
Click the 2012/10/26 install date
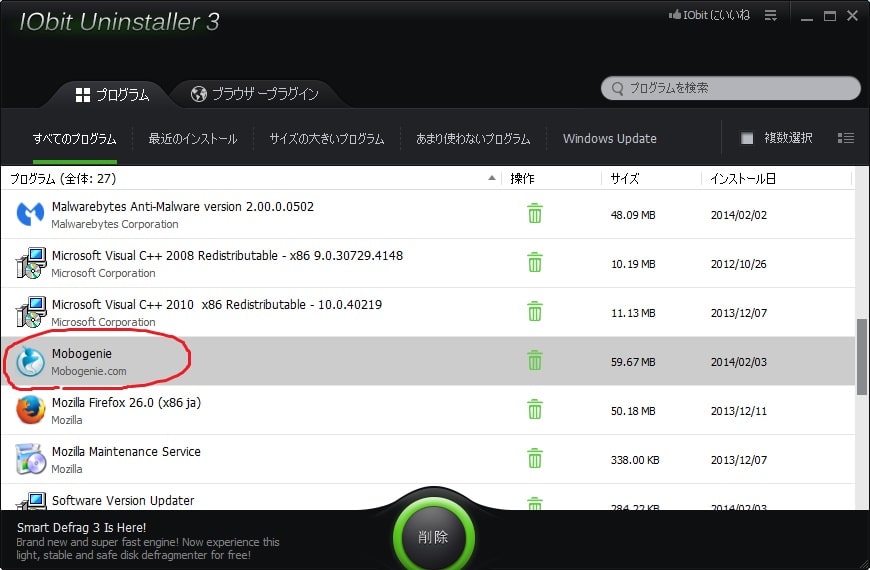739,264
